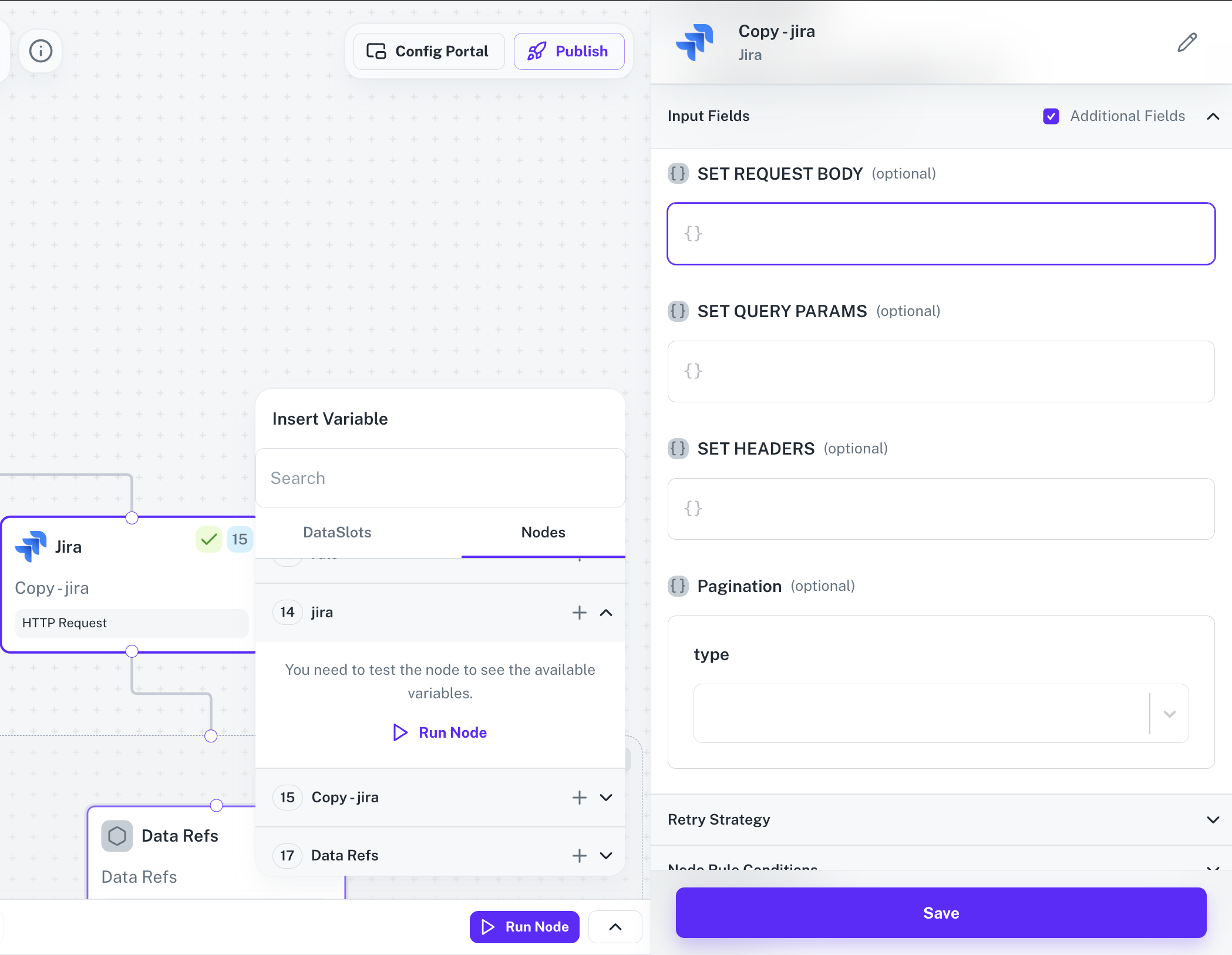1232x955 pixels.
Task: Click the Insert Variable search field
Action: coord(440,478)
